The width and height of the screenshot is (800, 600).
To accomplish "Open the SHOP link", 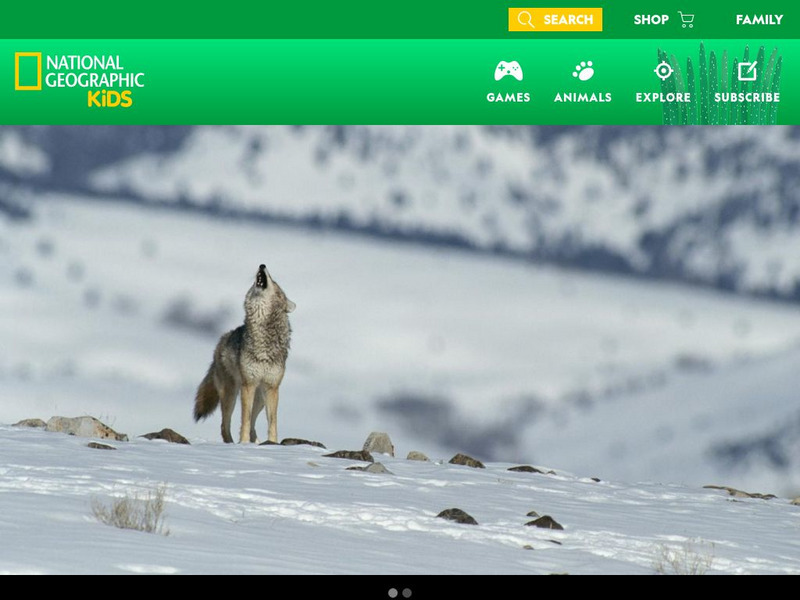I will (651, 20).
